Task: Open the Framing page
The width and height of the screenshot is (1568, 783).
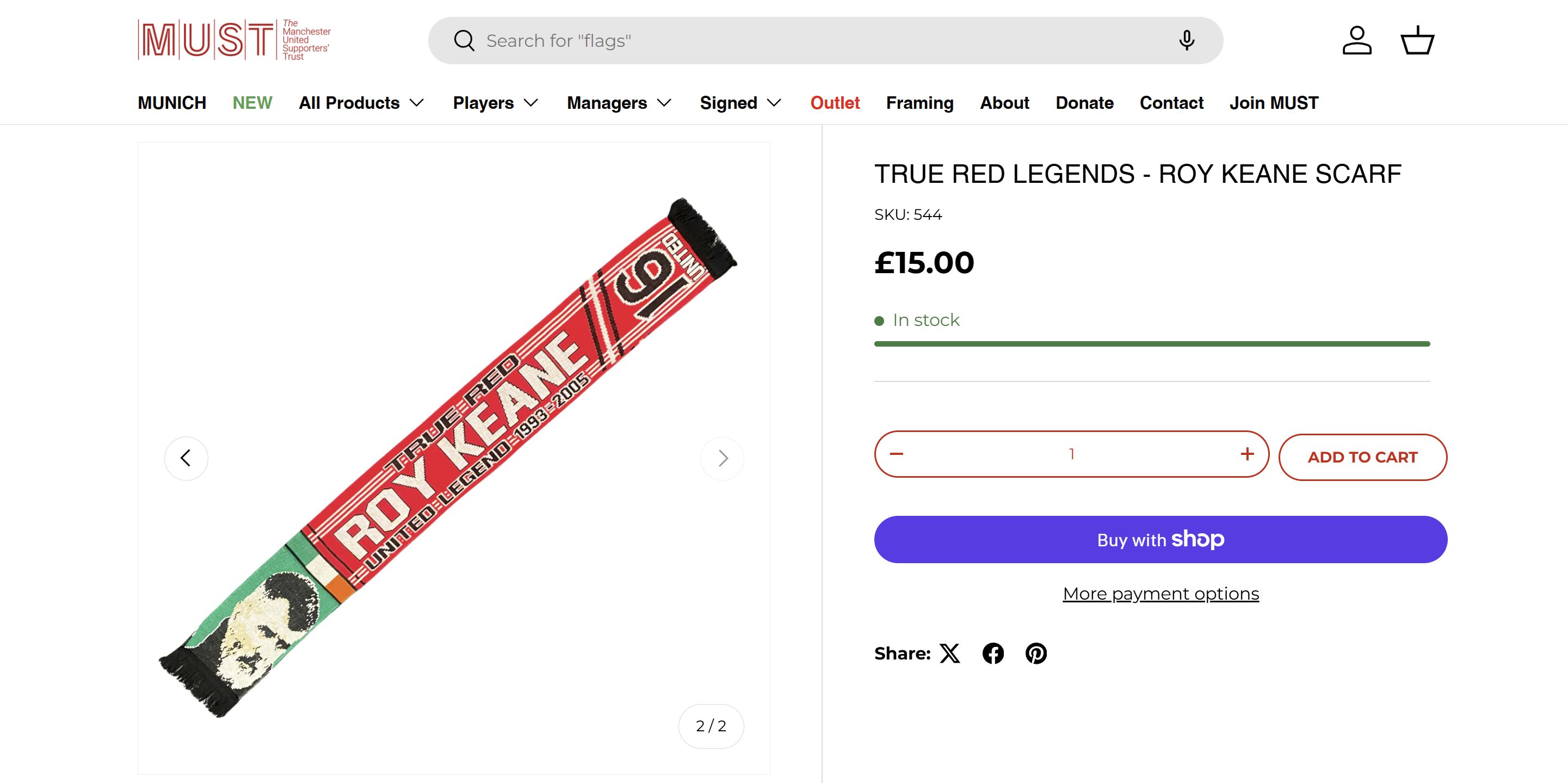Action: (x=919, y=103)
